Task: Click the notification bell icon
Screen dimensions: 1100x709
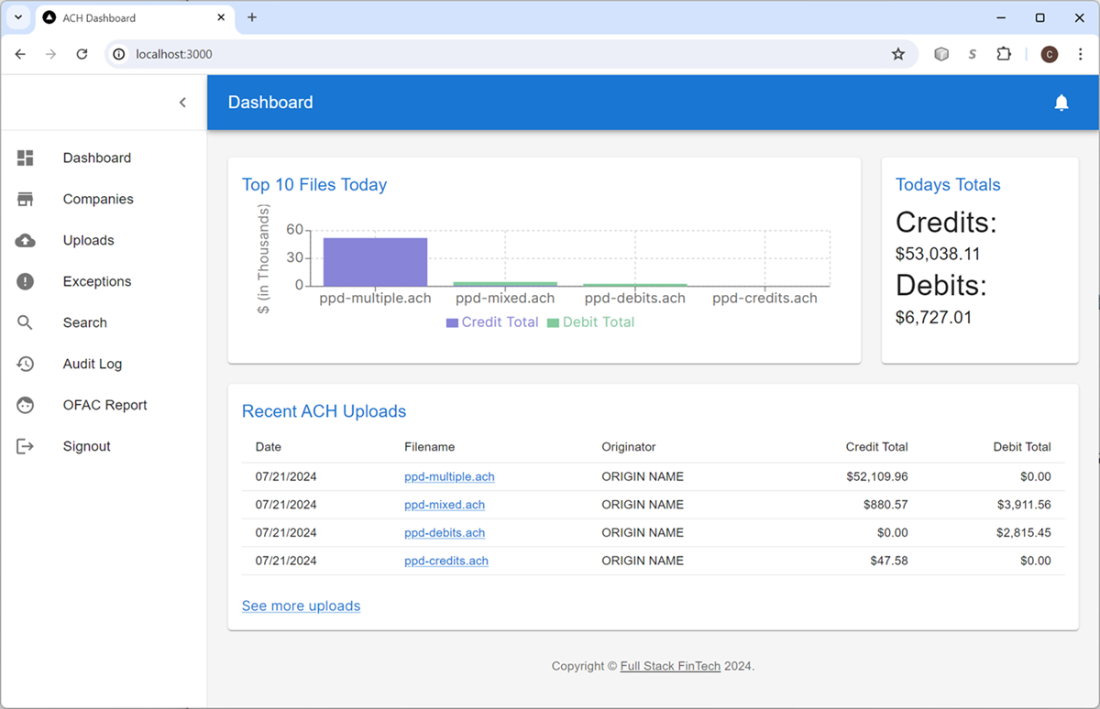Action: click(1061, 102)
